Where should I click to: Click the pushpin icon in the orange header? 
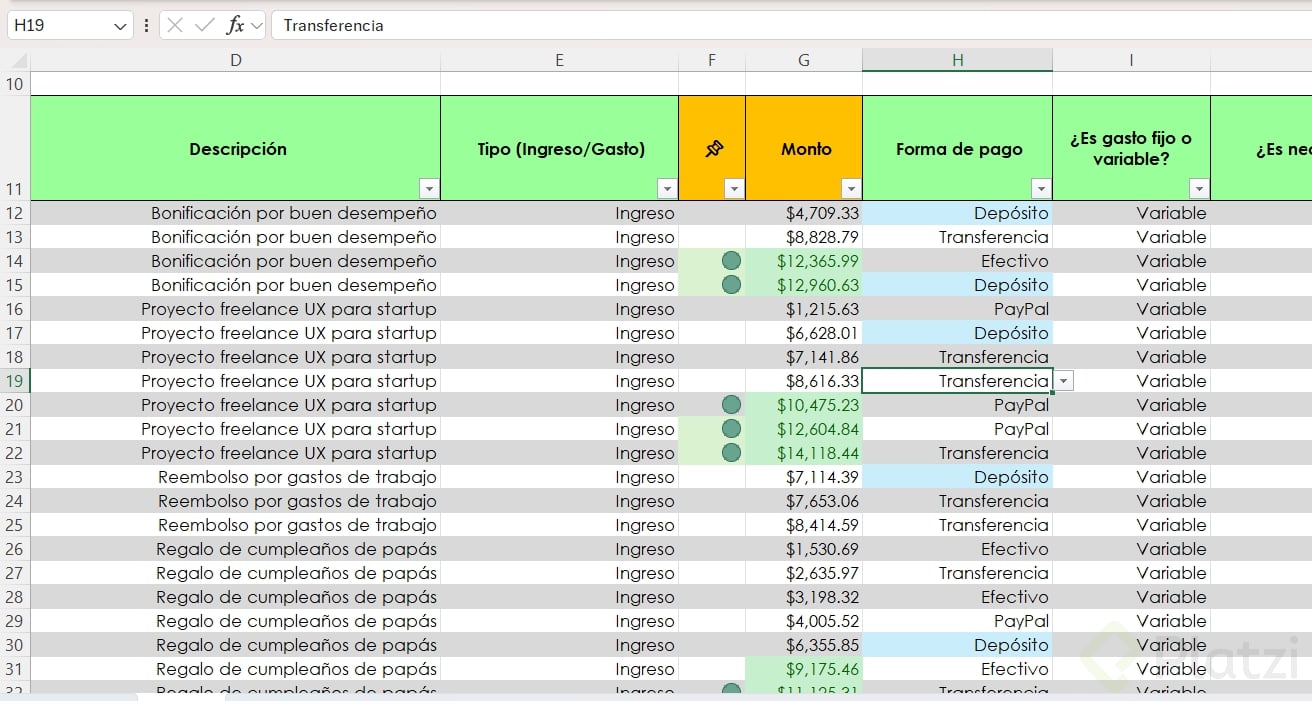tap(712, 149)
